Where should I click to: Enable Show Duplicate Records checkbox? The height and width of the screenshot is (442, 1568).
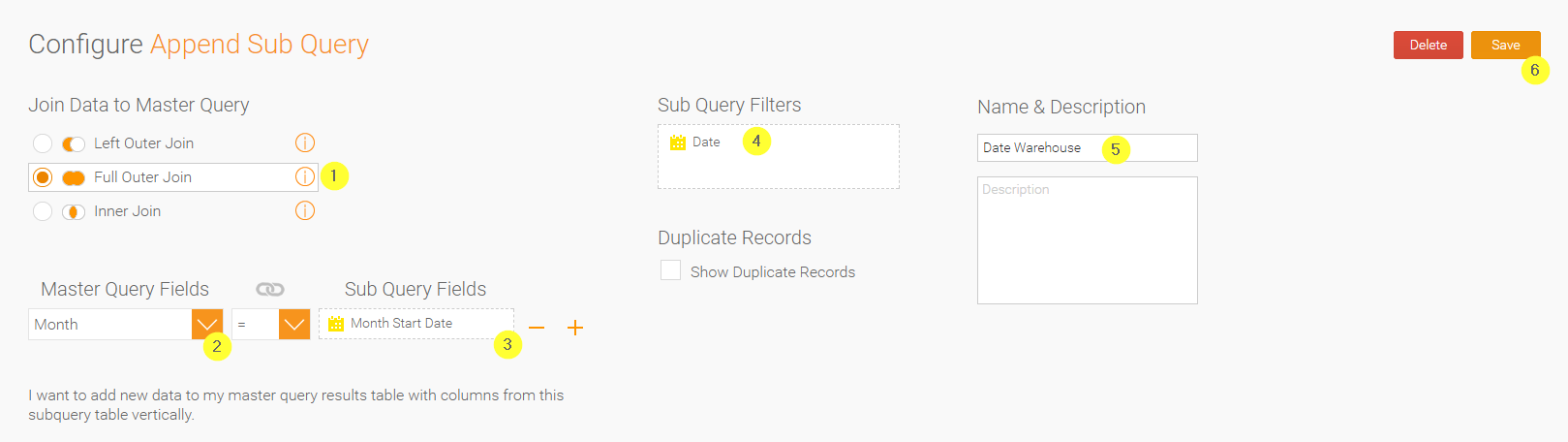coord(670,270)
